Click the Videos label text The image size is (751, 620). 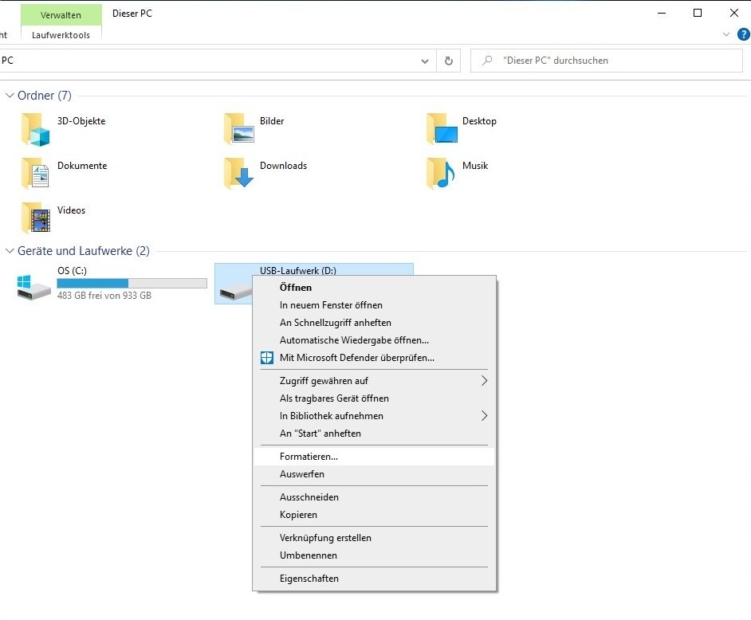pyautogui.click(x=71, y=210)
